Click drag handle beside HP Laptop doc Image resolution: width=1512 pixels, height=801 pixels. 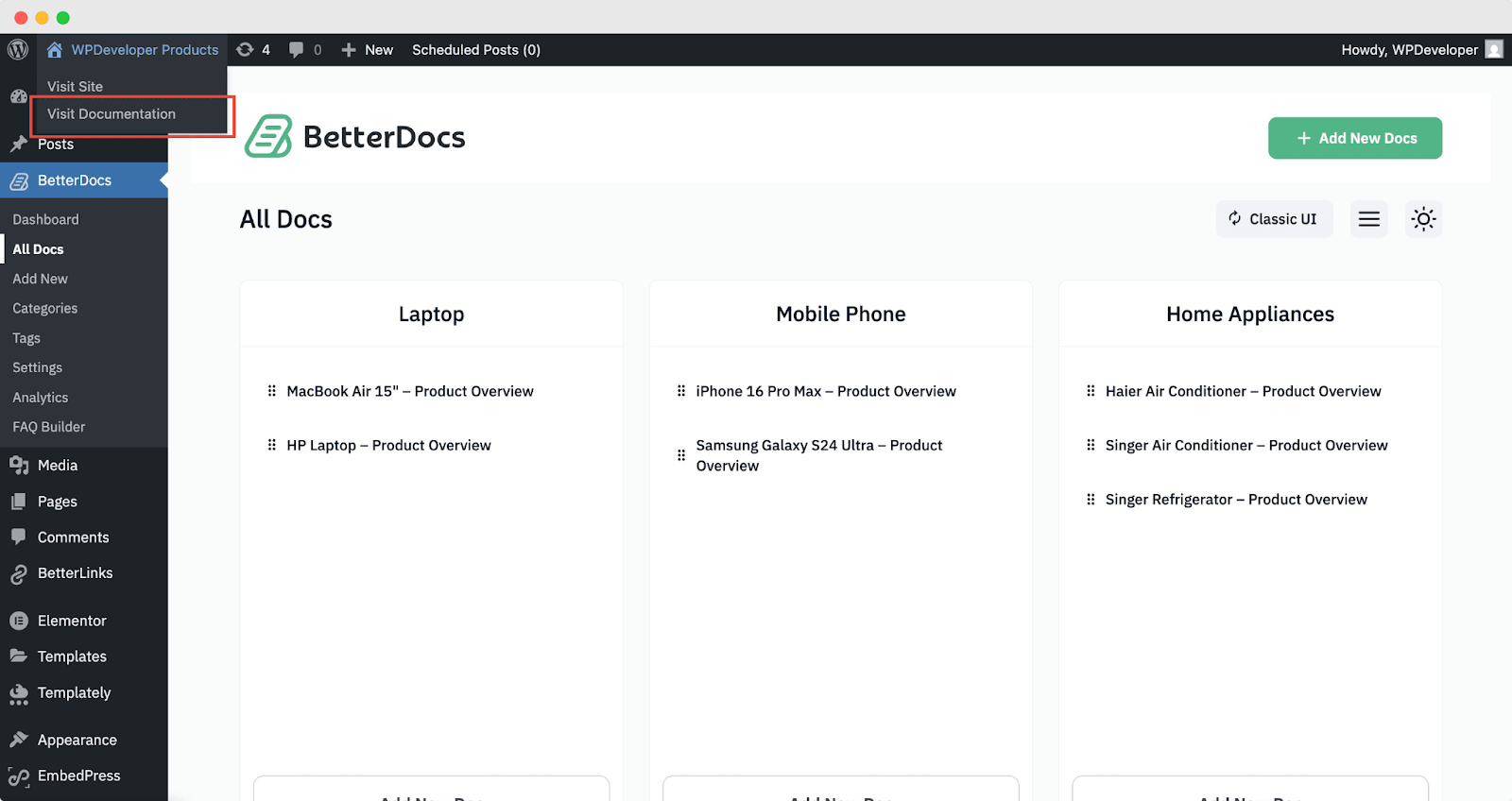(x=272, y=445)
